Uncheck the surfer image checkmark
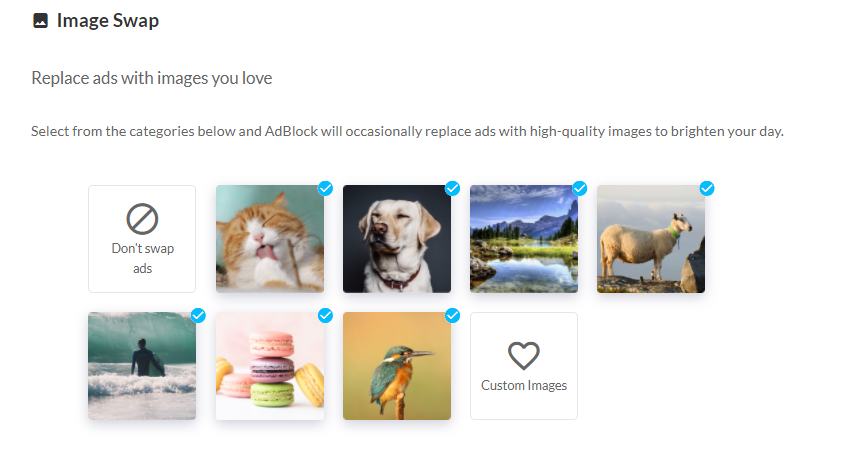 coord(198,315)
